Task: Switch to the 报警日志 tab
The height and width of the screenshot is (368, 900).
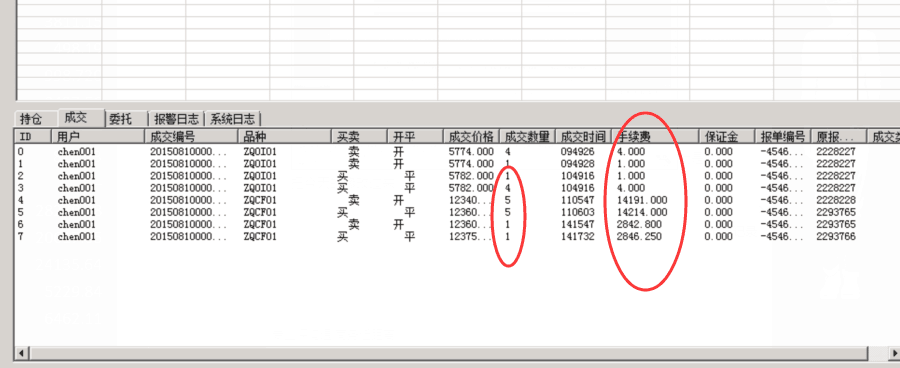Action: [176, 119]
